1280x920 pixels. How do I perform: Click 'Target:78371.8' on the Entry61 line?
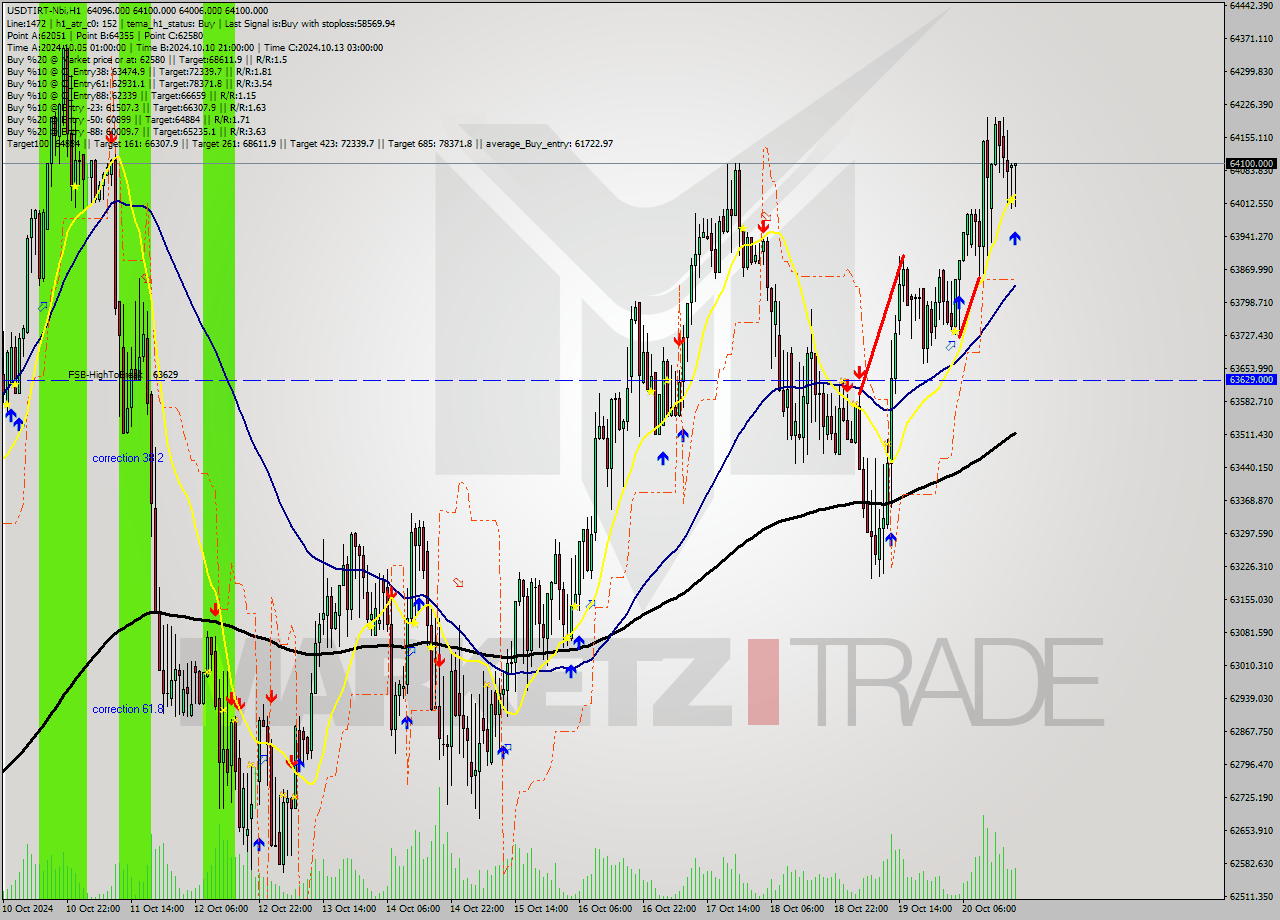pos(190,83)
